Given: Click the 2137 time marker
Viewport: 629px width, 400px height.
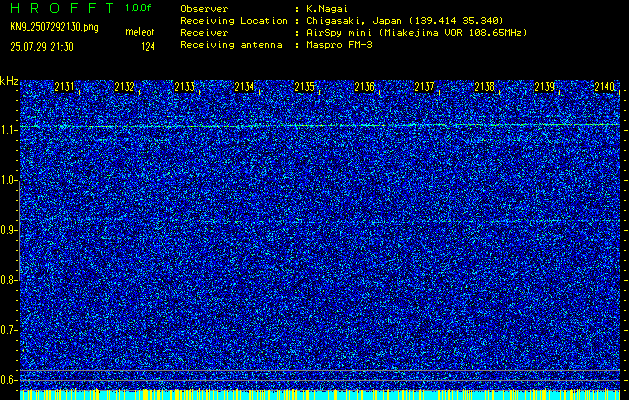Looking at the screenshot, I should pos(424,87).
